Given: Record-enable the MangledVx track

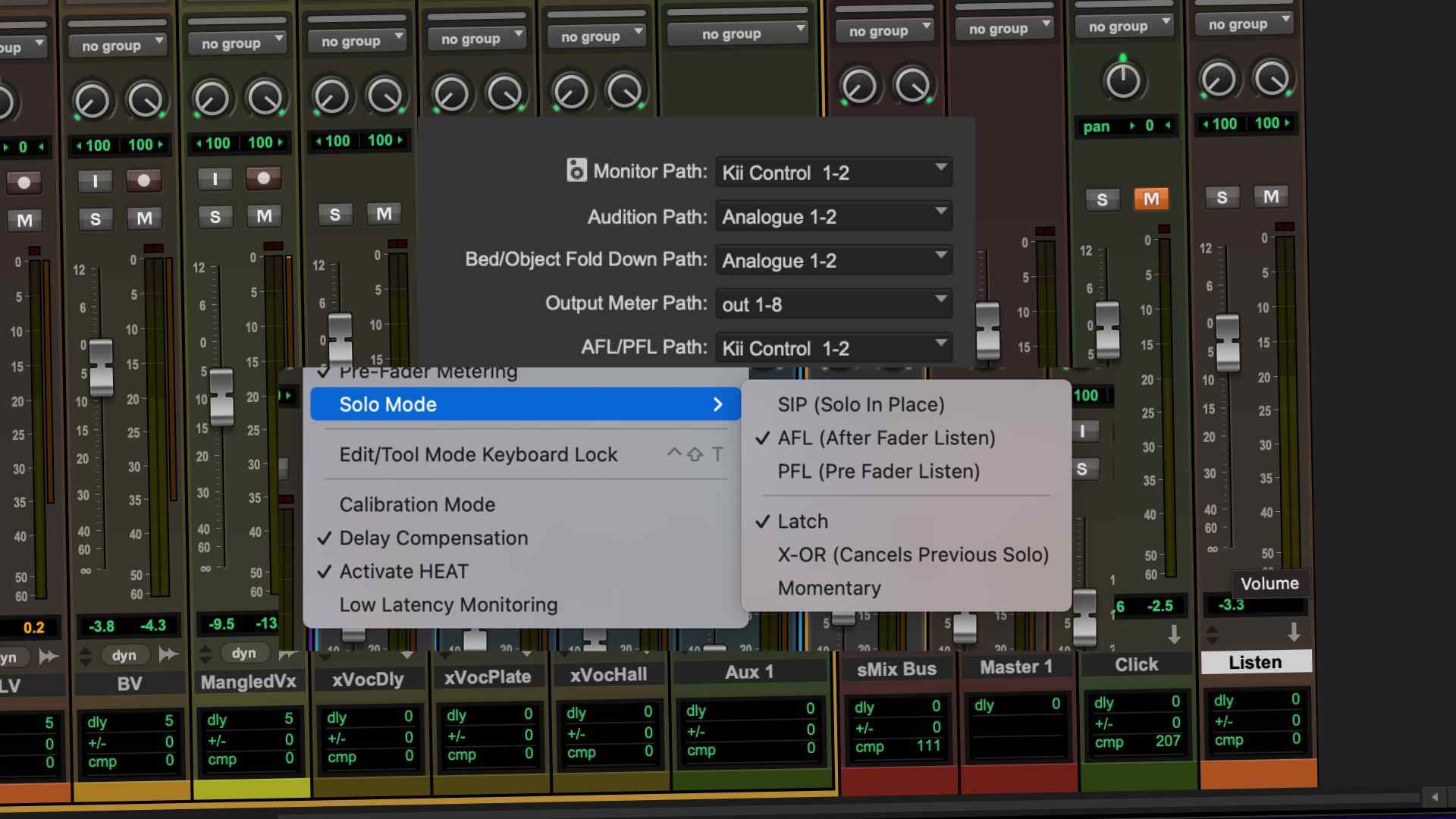Looking at the screenshot, I should pyautogui.click(x=264, y=178).
